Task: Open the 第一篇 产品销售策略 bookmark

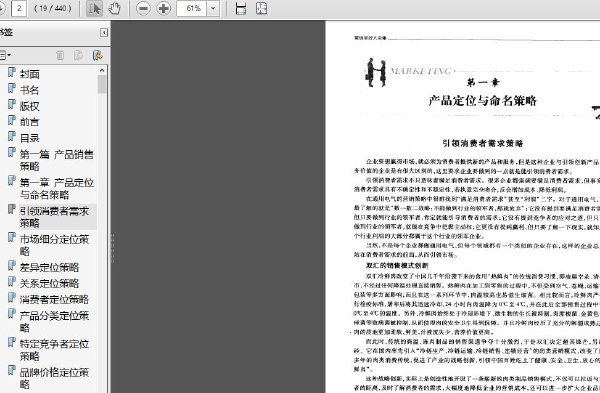Action: (x=57, y=160)
